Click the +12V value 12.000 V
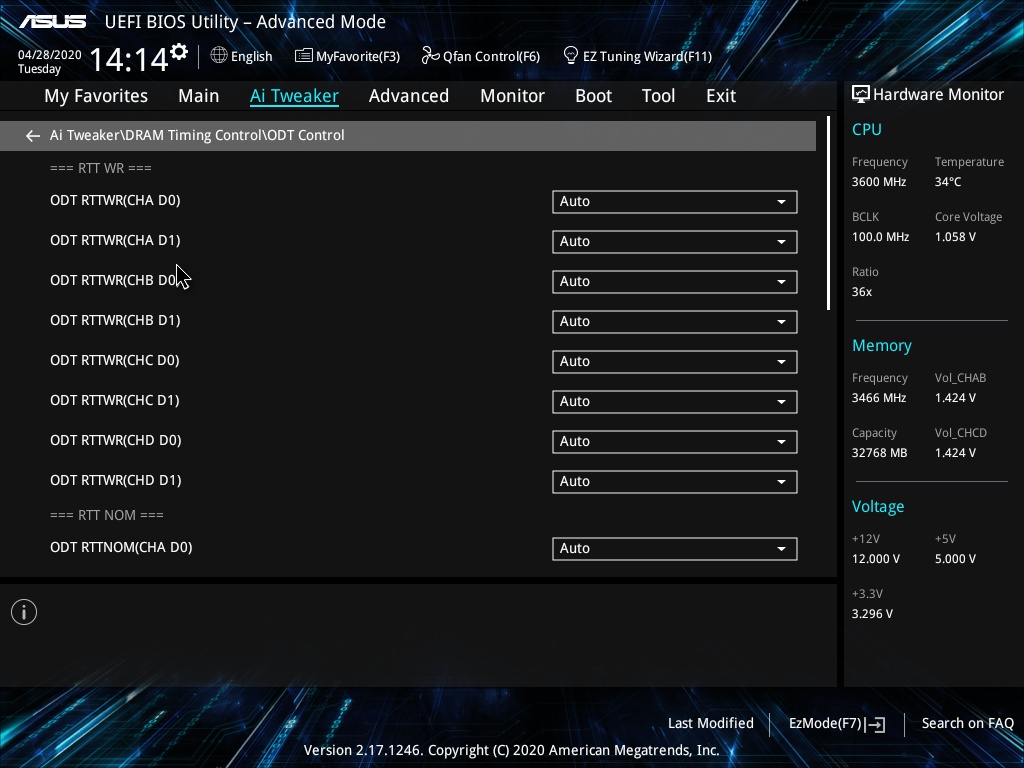The height and width of the screenshot is (768, 1024). pos(875,559)
